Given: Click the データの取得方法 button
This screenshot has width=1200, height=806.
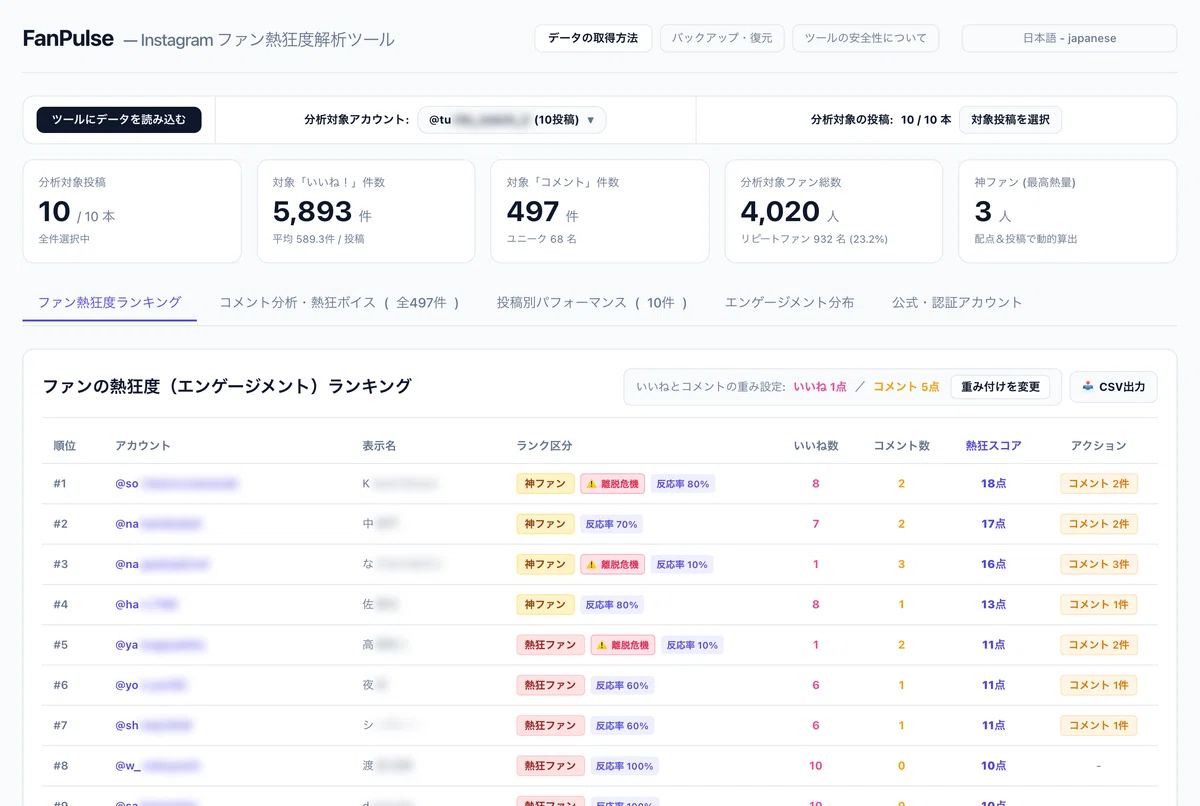Looking at the screenshot, I should tap(593, 38).
